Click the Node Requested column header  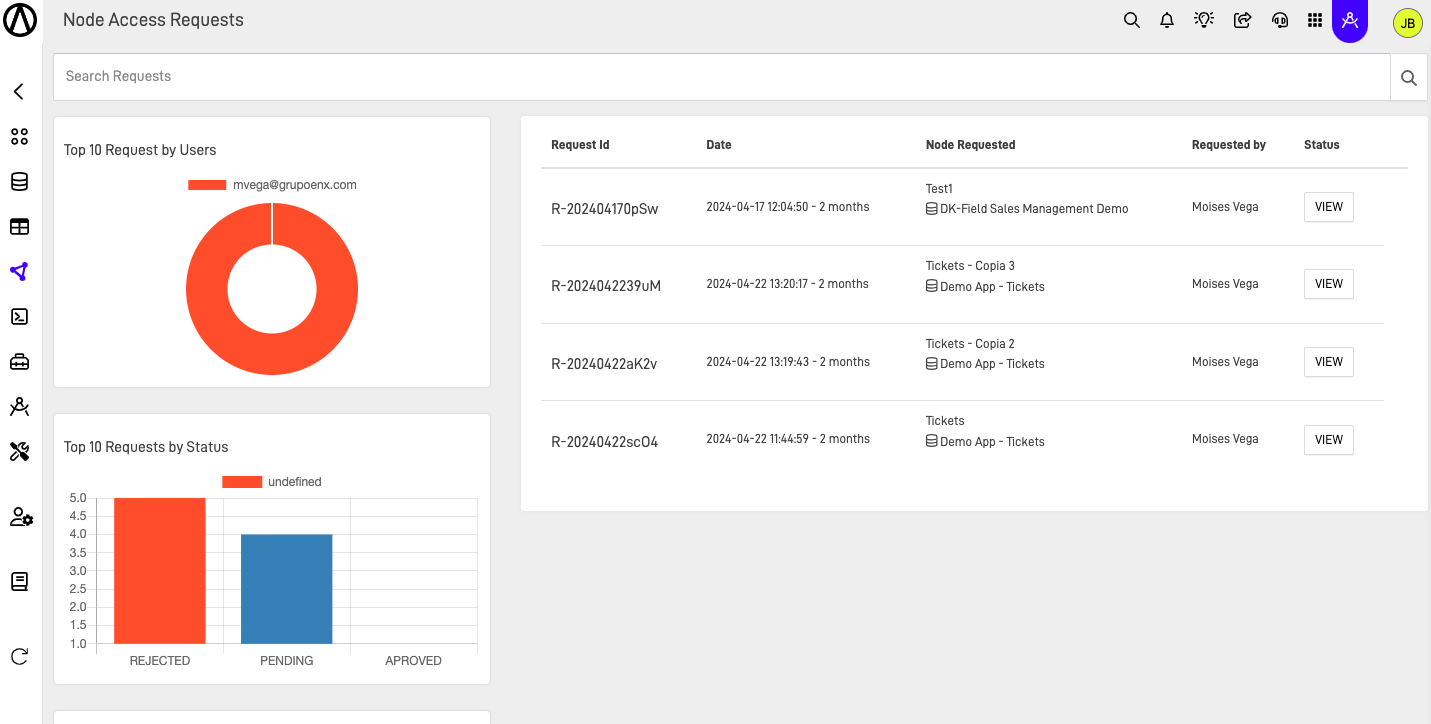(971, 145)
